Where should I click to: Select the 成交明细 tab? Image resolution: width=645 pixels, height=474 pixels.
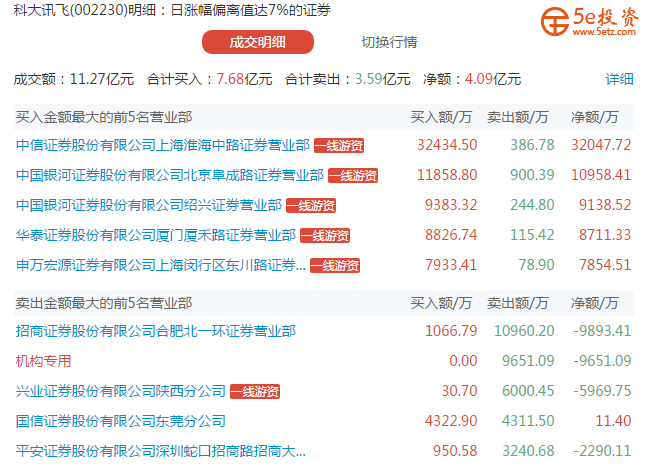[x=258, y=42]
